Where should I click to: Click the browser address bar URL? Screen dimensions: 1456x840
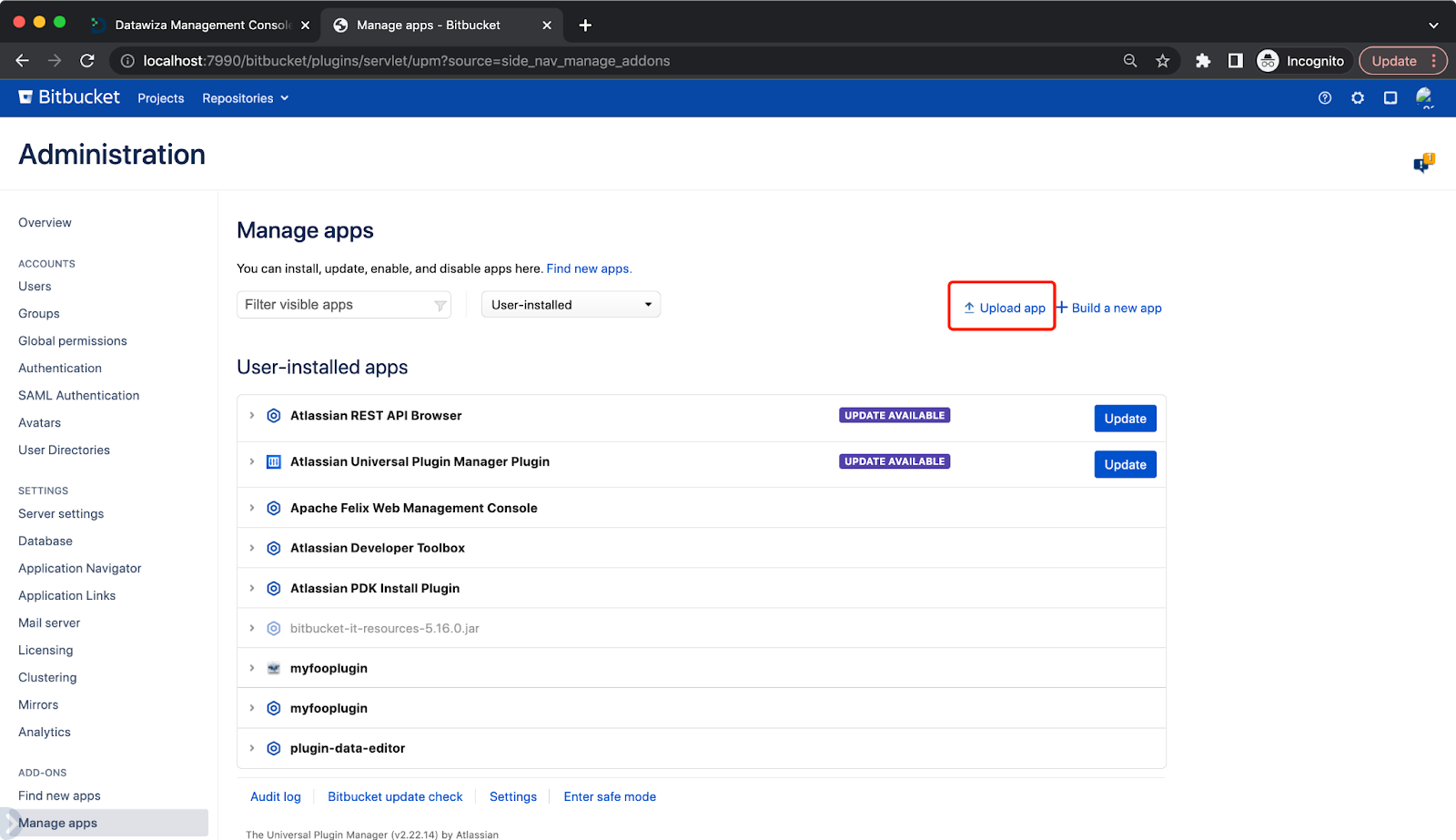406,61
